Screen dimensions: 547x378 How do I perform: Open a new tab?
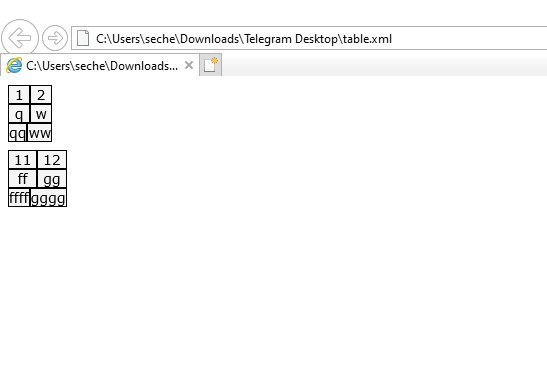[210, 65]
